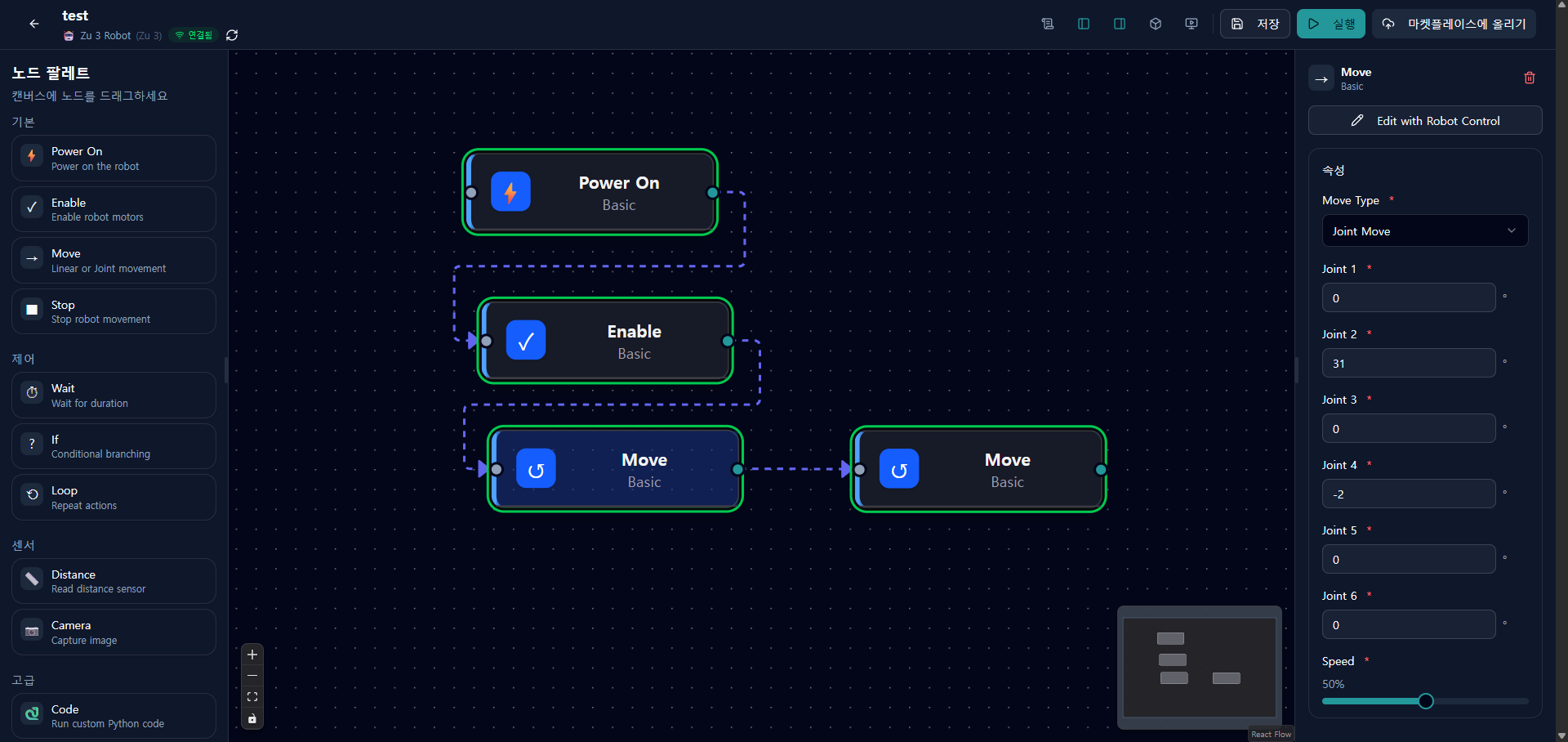
Task: Select the Move palette node
Action: [x=114, y=261]
